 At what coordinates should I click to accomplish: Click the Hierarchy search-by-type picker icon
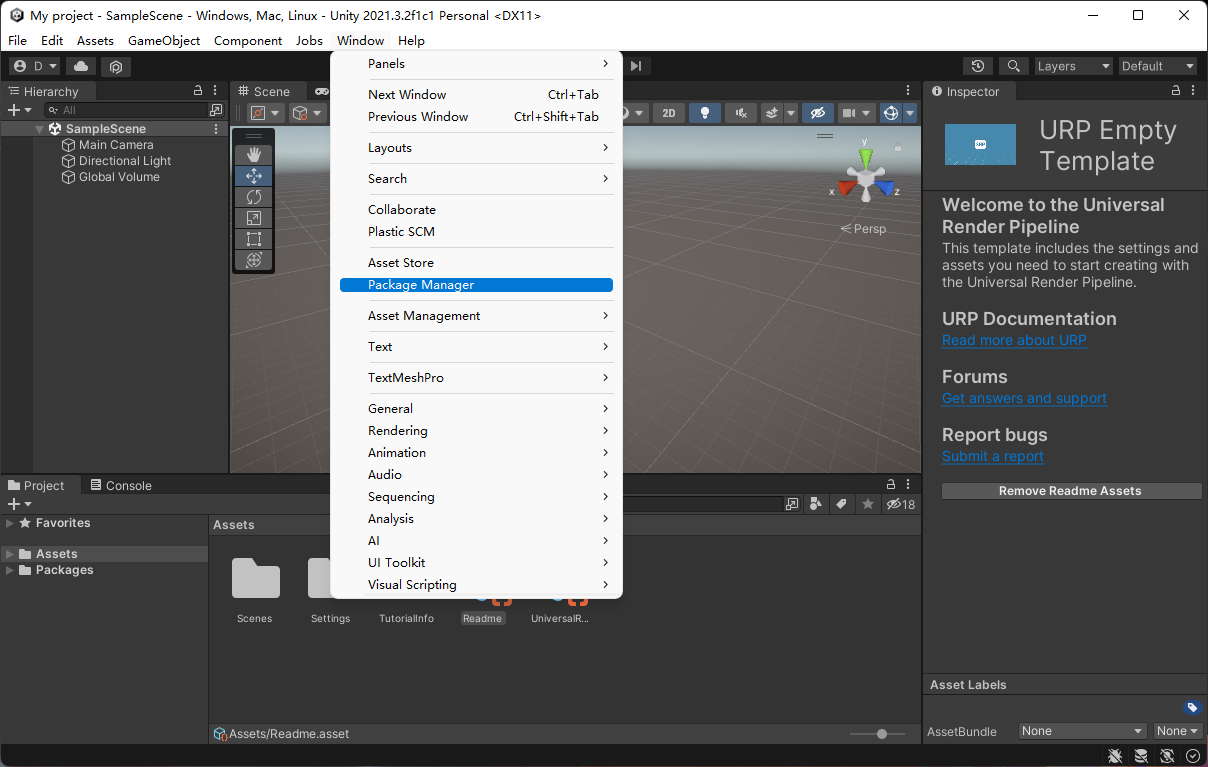(216, 110)
